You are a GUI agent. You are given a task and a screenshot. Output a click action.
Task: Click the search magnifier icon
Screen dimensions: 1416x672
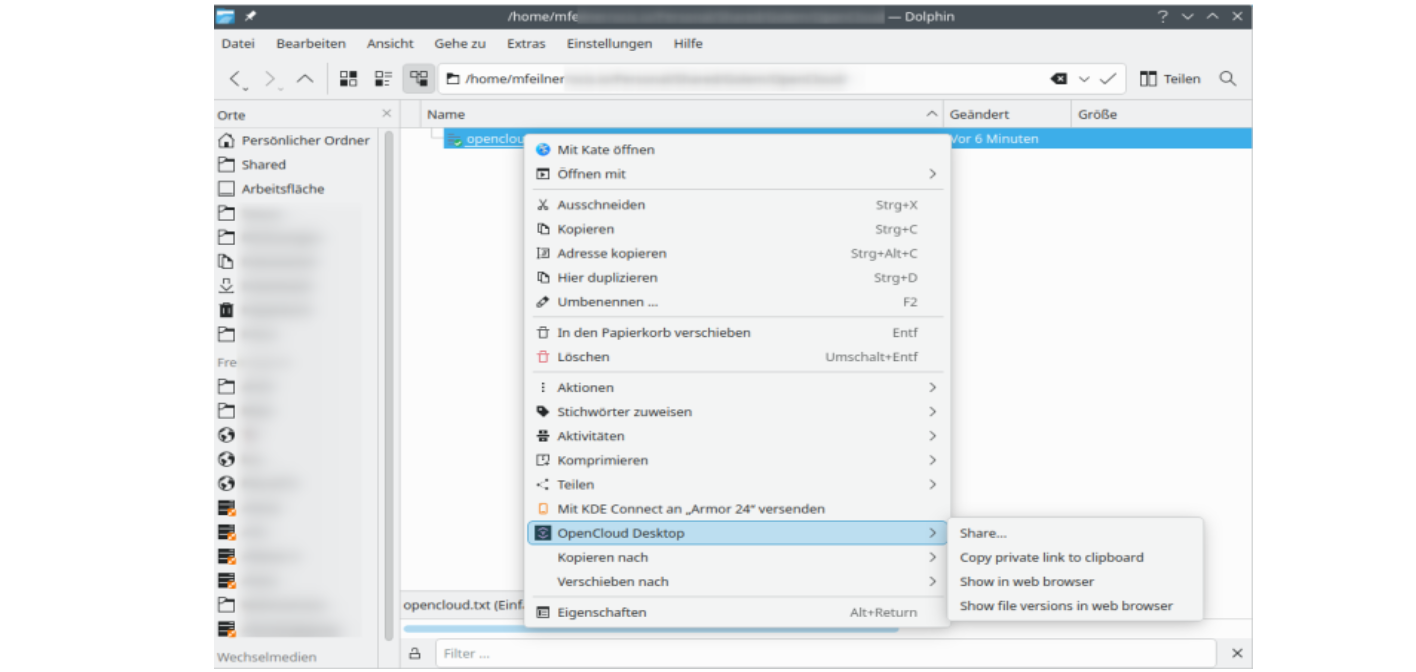[x=1228, y=79]
